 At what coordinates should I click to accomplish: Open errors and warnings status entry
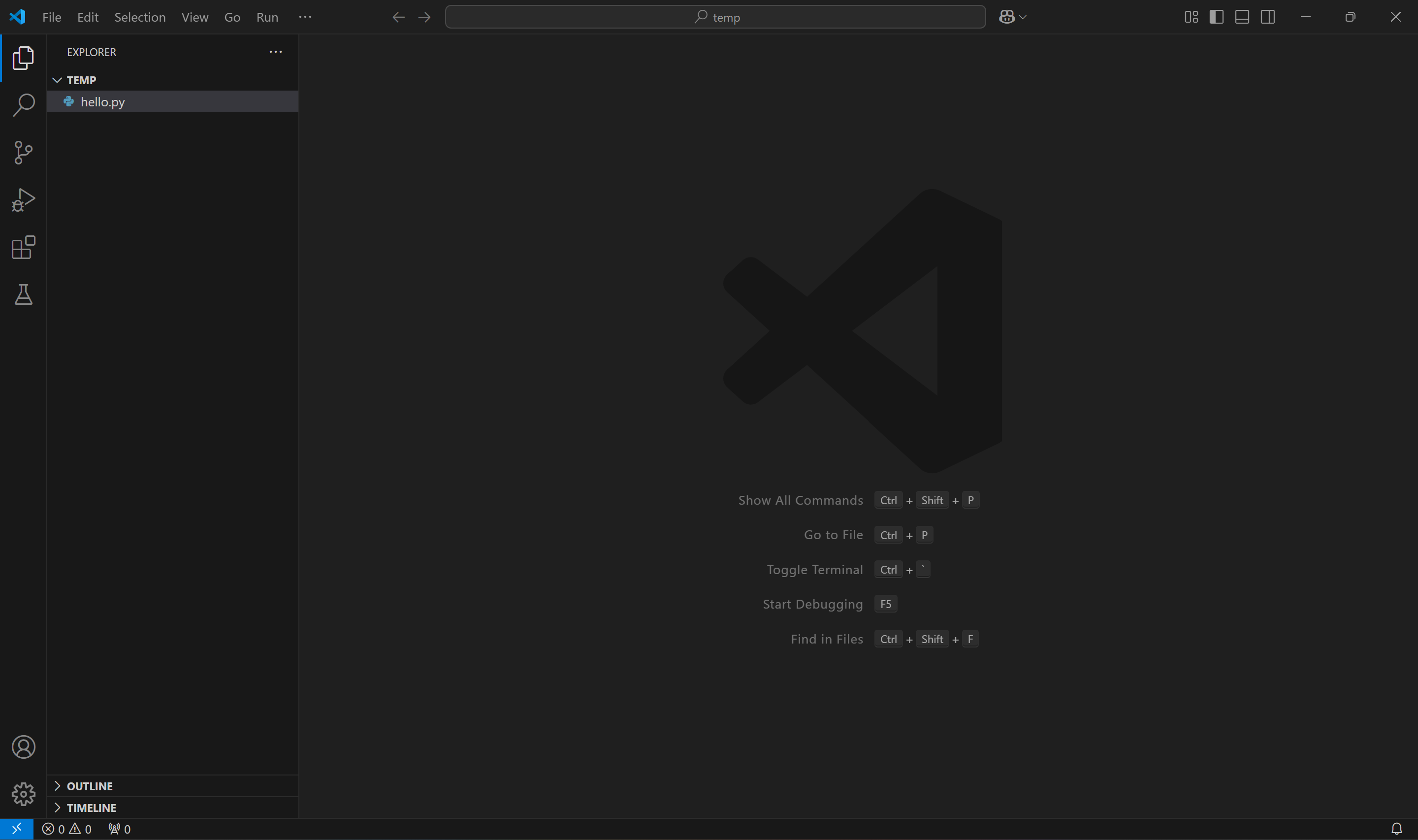click(x=67, y=829)
